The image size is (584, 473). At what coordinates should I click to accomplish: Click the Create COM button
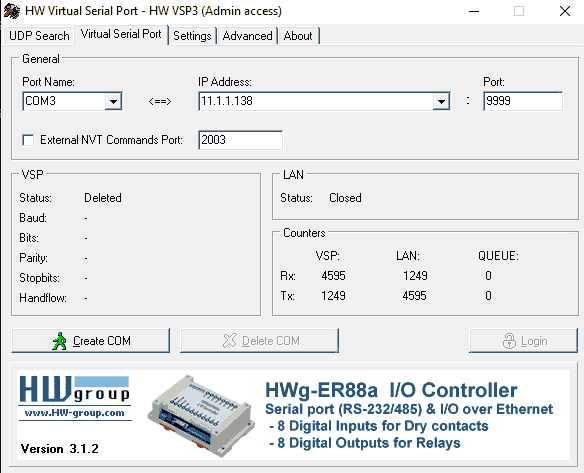coord(91,341)
